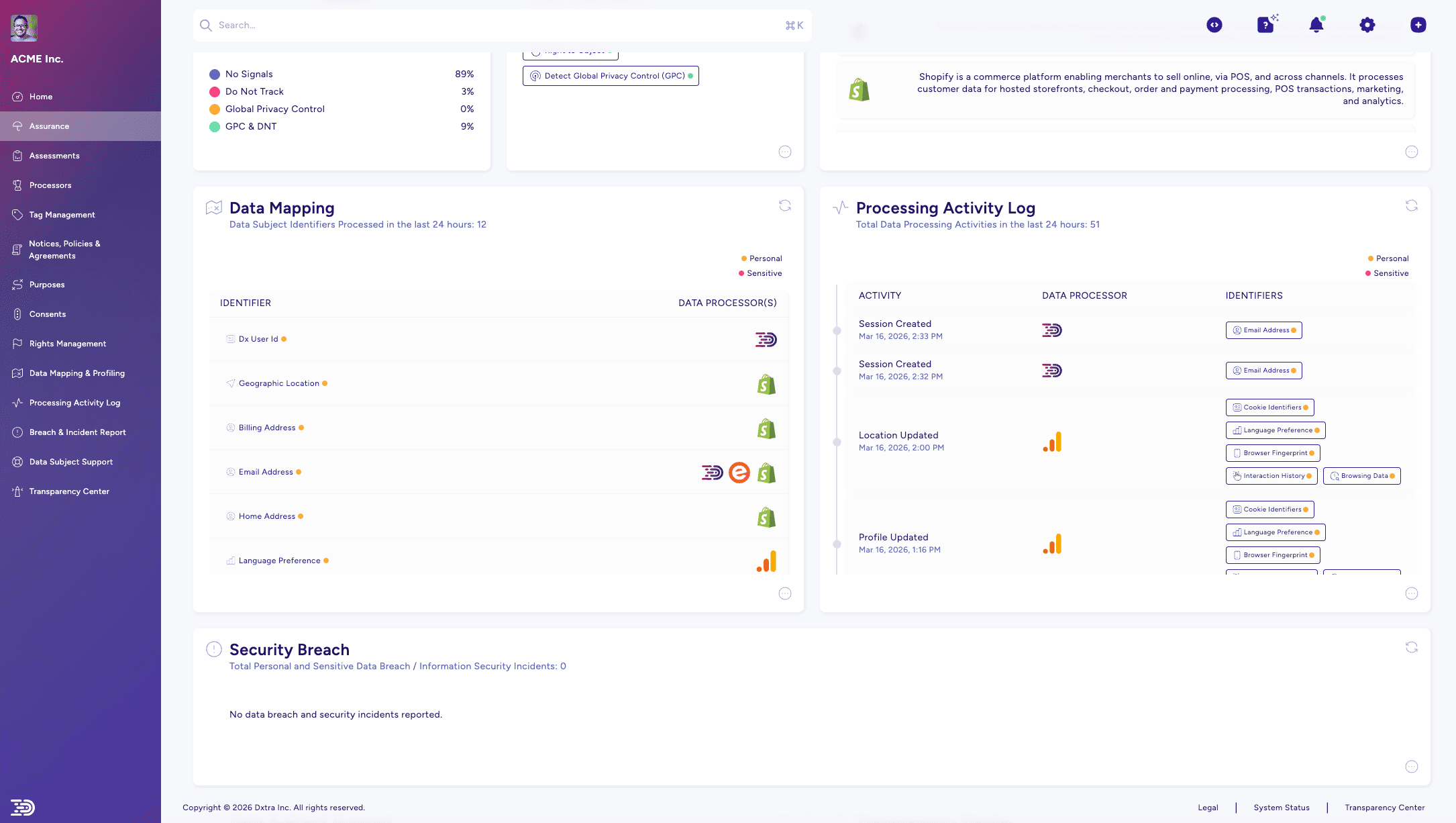
Task: Go to Breach & Incident Report
Action: tap(77, 432)
